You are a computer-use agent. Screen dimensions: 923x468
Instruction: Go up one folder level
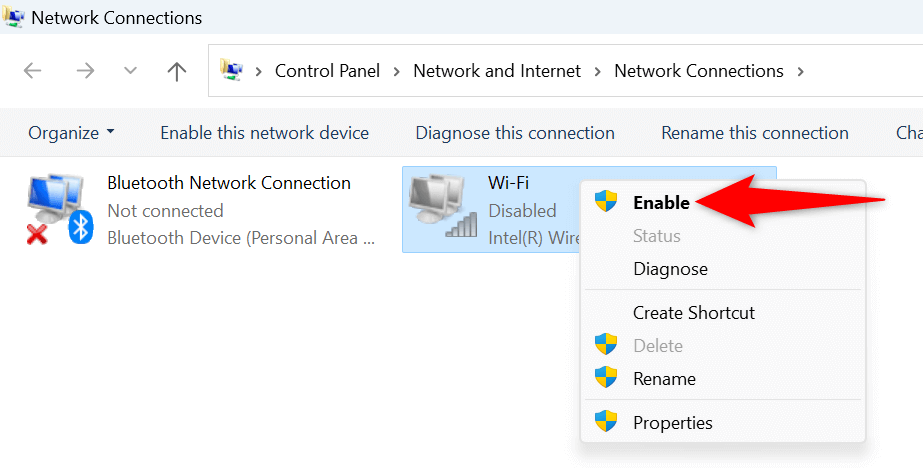[177, 71]
